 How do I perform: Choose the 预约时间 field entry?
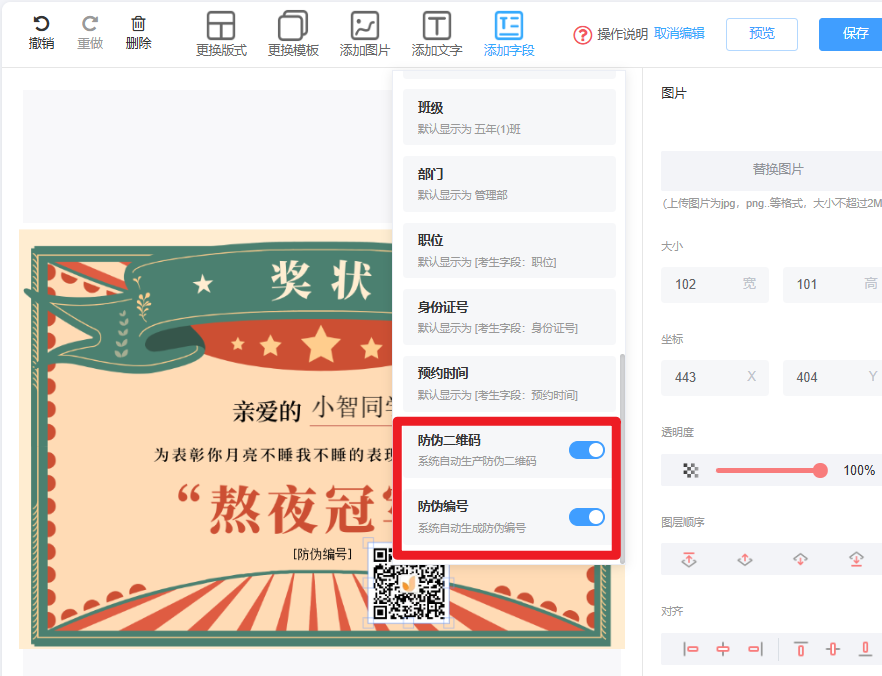[x=509, y=384]
